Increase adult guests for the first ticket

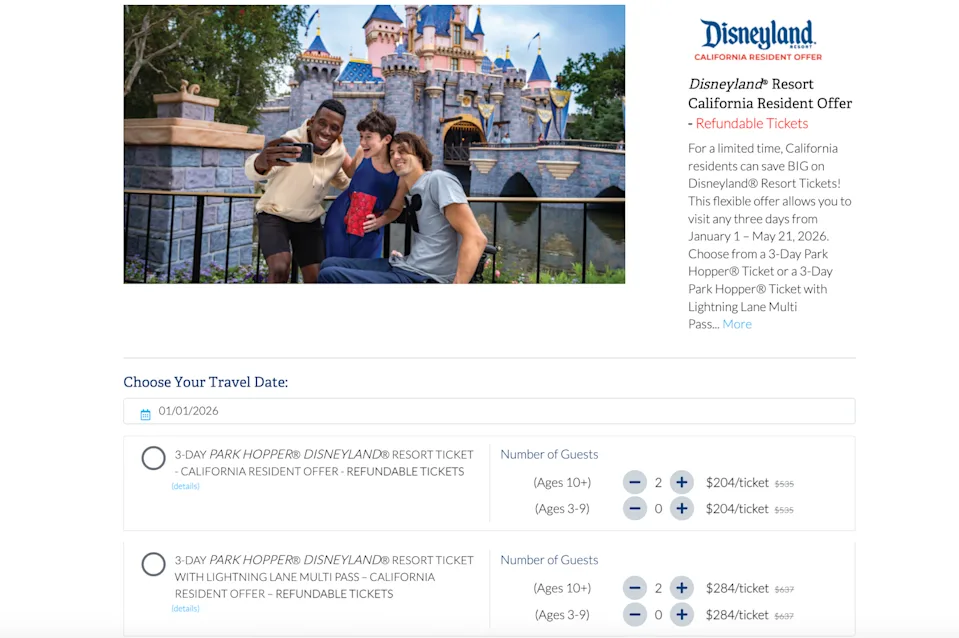coord(681,482)
